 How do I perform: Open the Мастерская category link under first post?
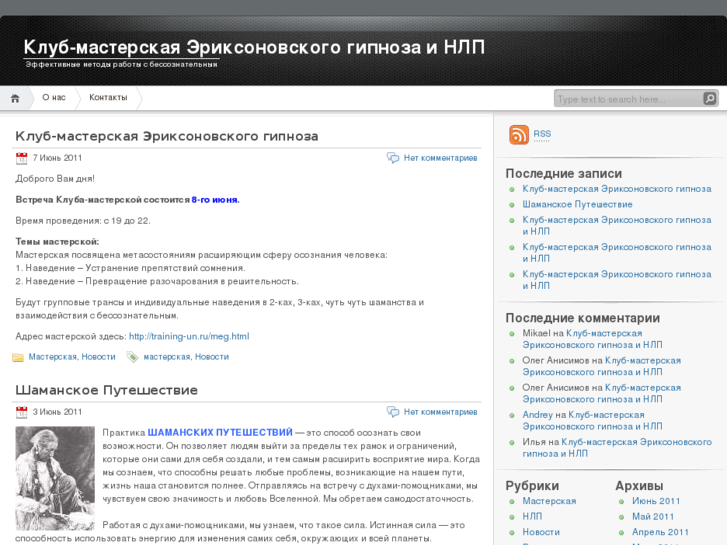pyautogui.click(x=52, y=357)
